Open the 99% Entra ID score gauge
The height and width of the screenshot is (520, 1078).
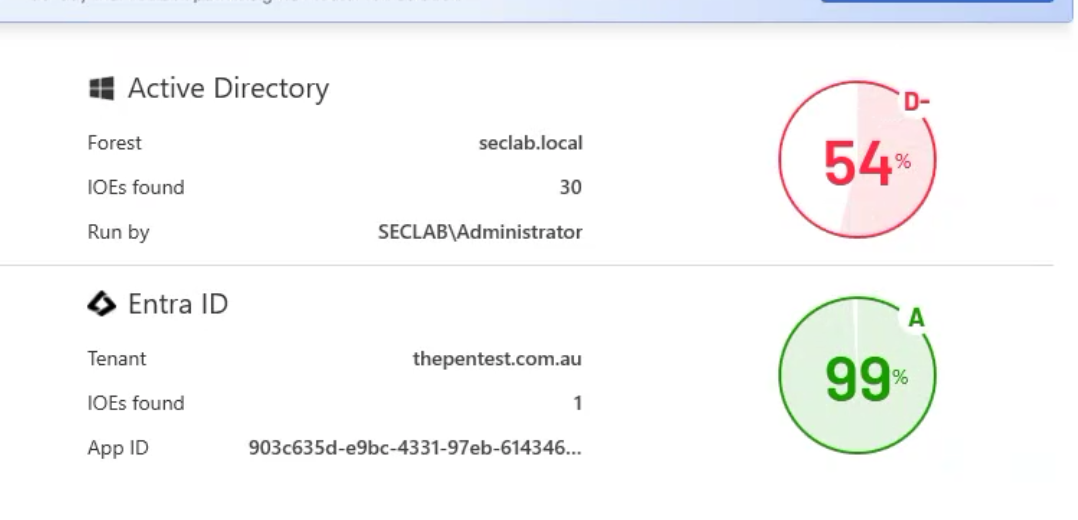pyautogui.click(x=857, y=376)
